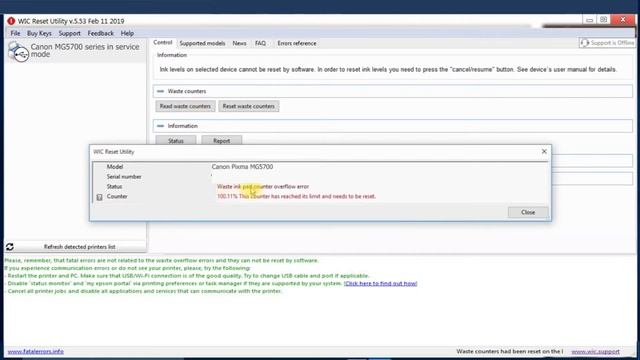Viewport: 640px width, 360px height.
Task: Click the Support is Offline label
Action: tap(612, 43)
